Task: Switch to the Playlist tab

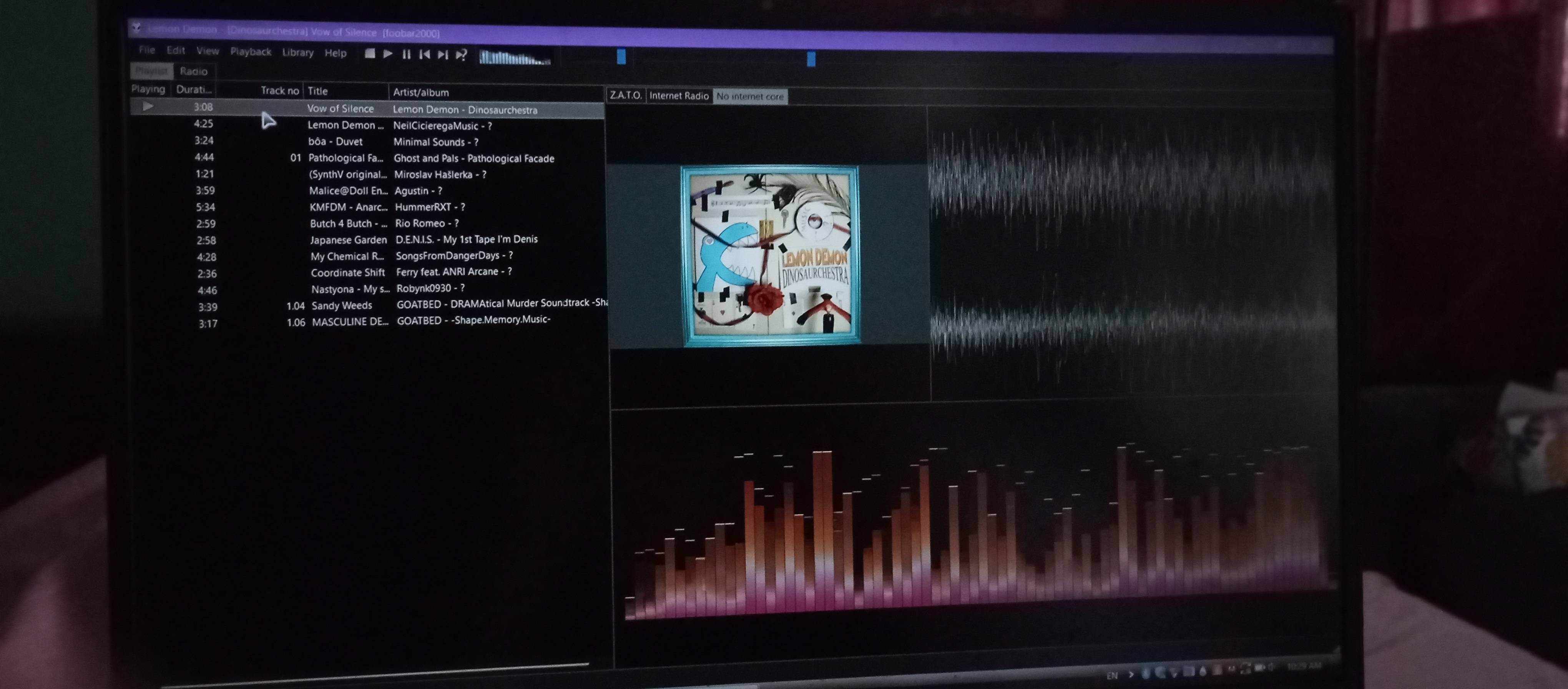Action: point(151,71)
